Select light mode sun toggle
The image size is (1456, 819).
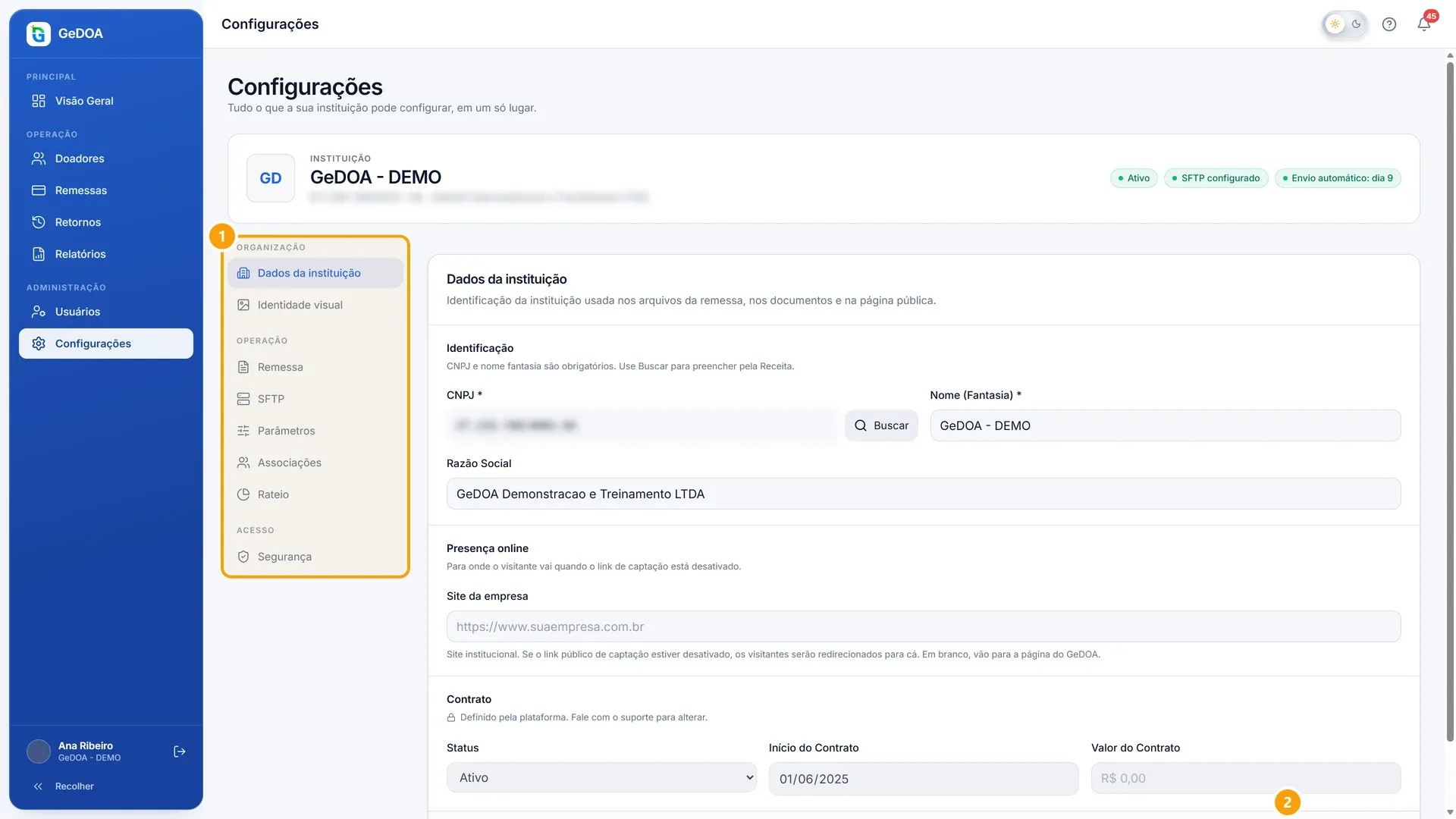coord(1335,24)
